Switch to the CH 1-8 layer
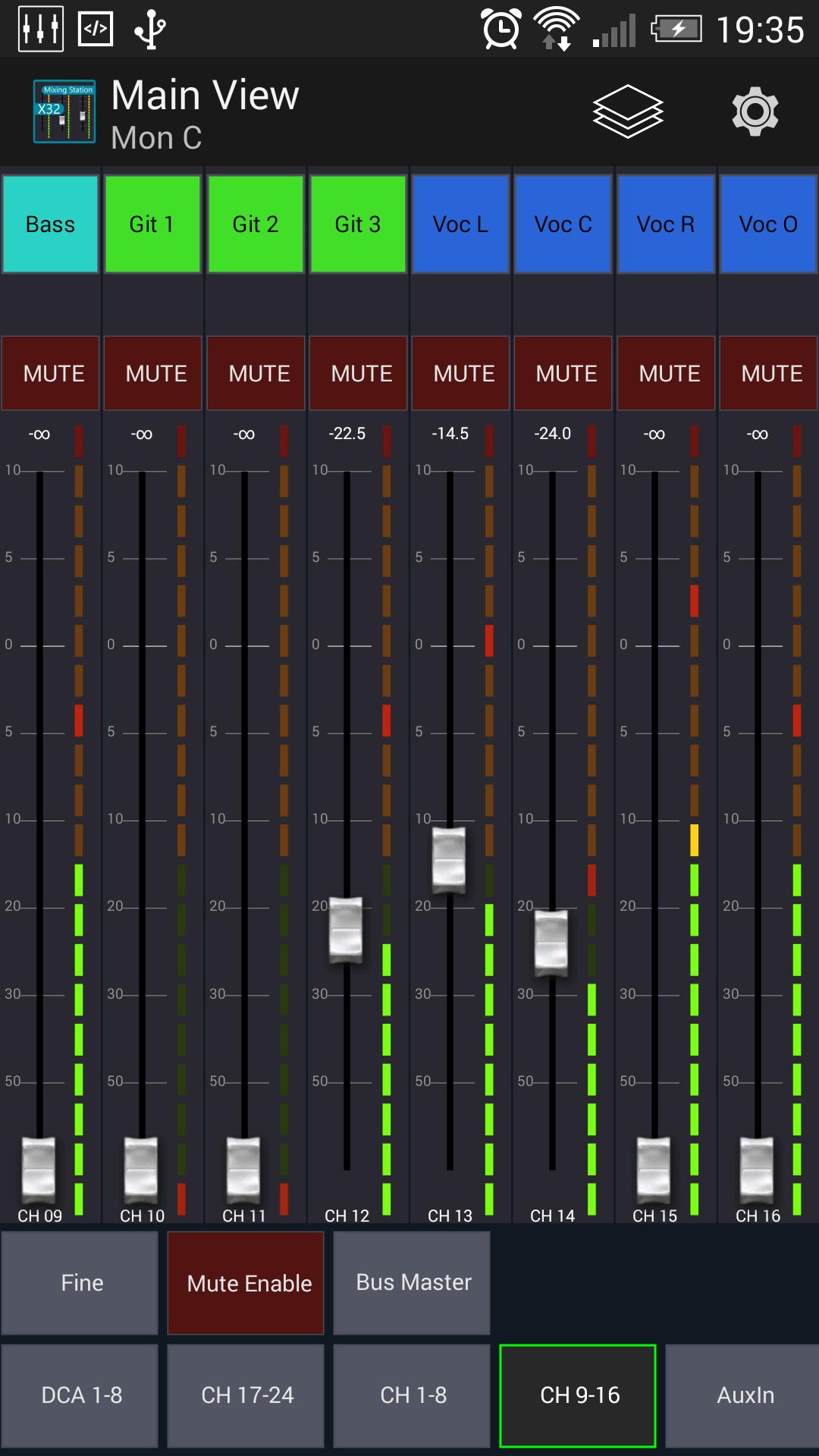 point(413,1395)
